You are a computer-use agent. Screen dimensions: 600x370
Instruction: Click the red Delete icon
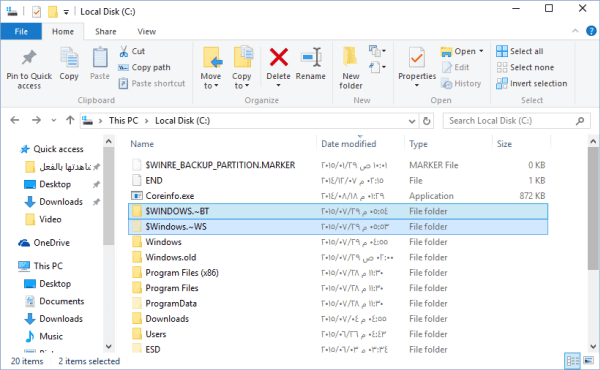pos(279,57)
